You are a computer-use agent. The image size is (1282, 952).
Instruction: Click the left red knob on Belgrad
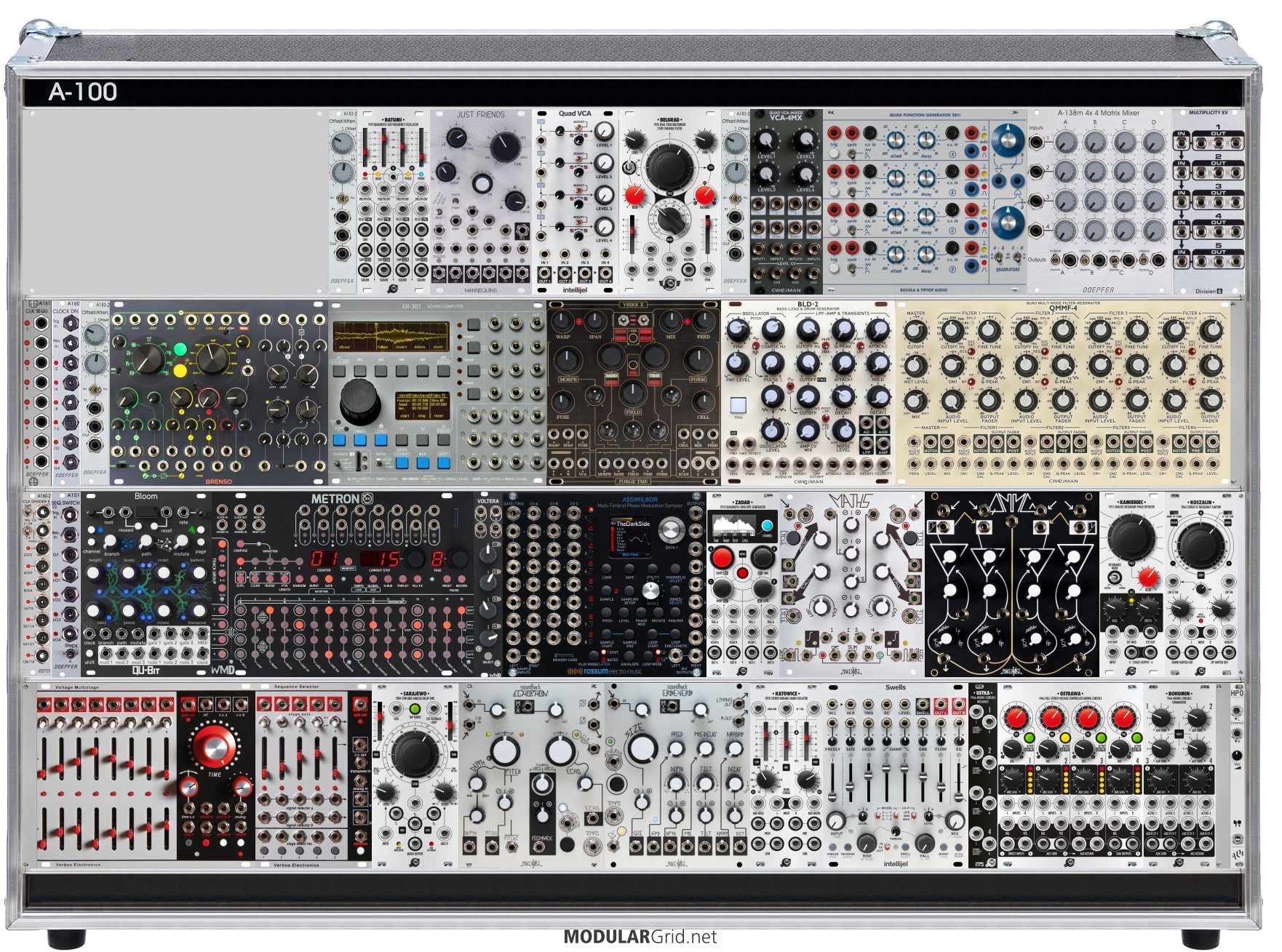pos(634,195)
